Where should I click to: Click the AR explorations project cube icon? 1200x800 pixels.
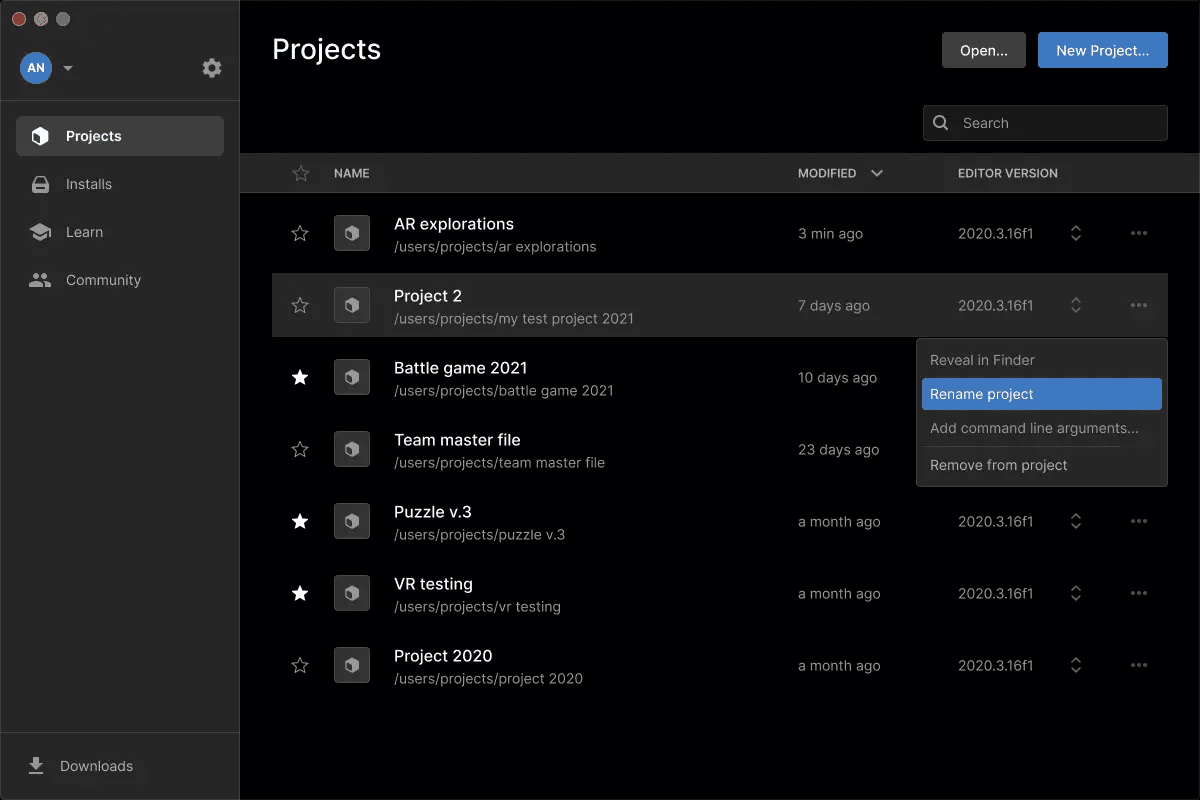(352, 233)
